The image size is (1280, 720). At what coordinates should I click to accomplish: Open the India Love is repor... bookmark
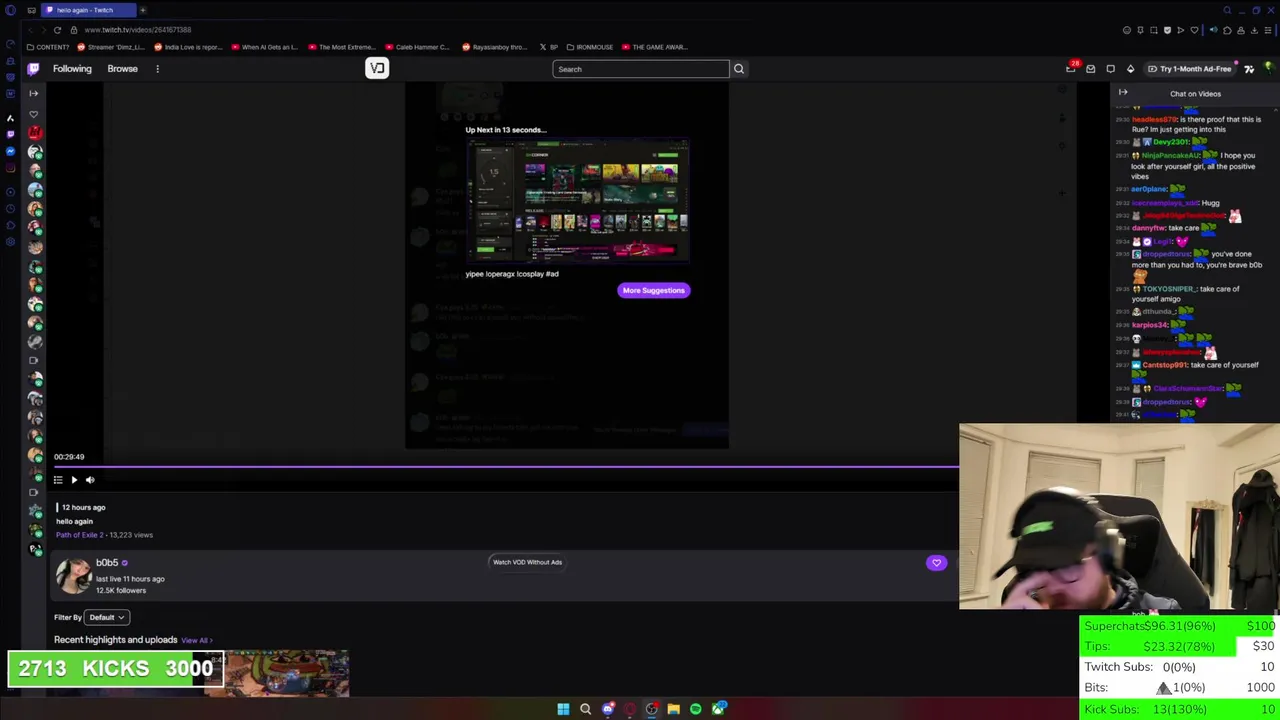click(189, 47)
